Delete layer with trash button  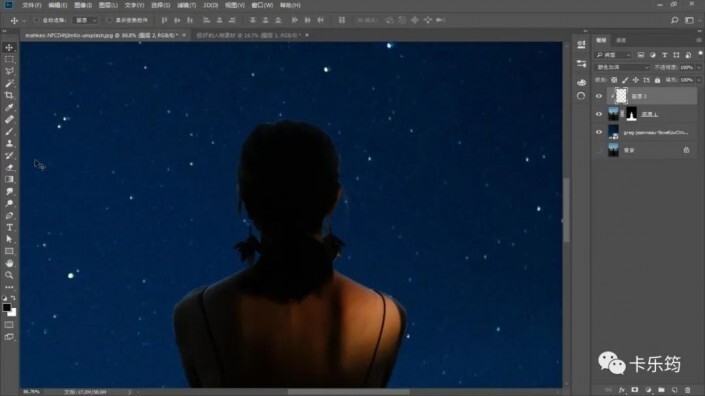pyautogui.click(x=687, y=390)
